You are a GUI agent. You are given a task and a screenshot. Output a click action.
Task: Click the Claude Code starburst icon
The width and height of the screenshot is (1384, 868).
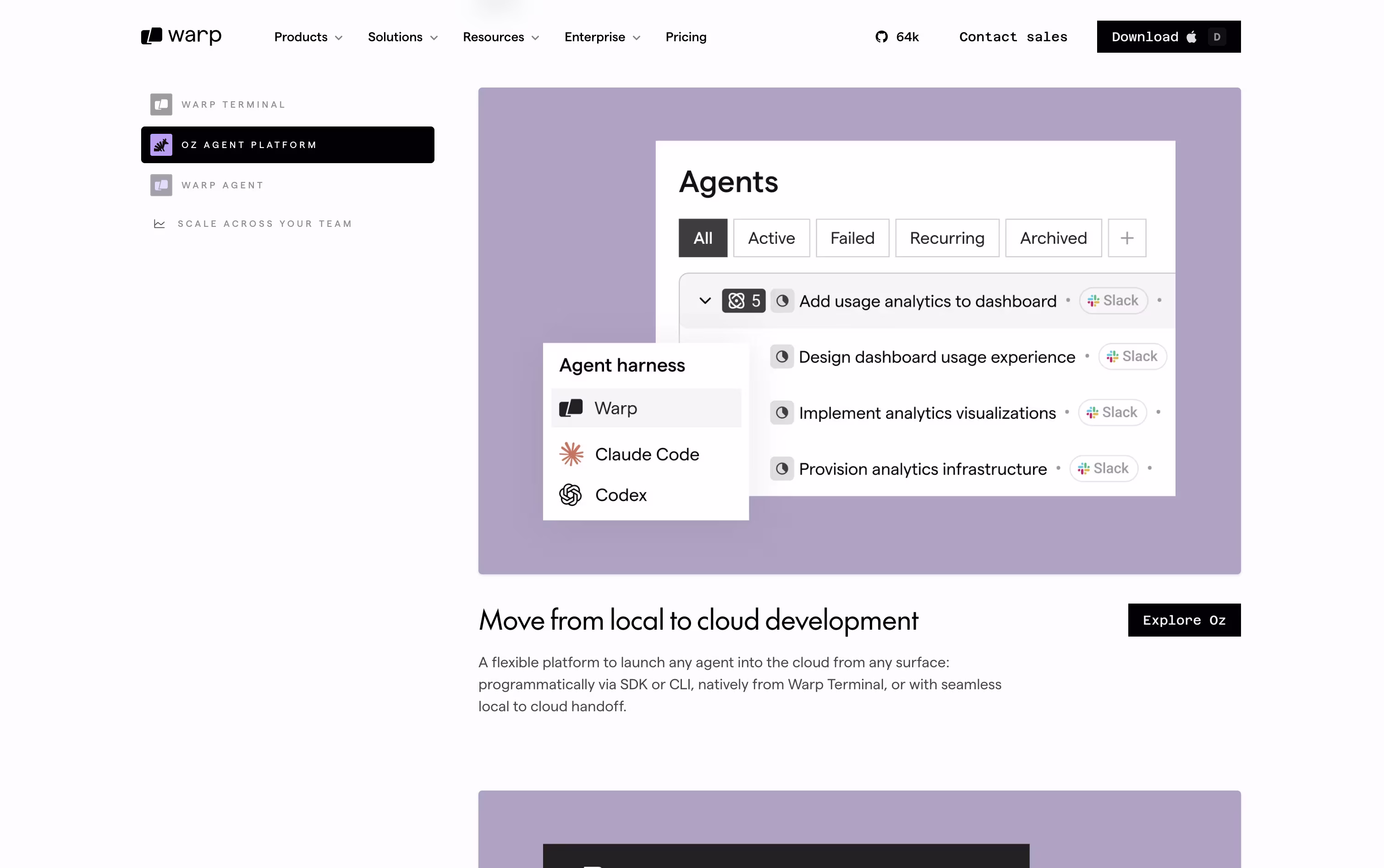pos(571,454)
